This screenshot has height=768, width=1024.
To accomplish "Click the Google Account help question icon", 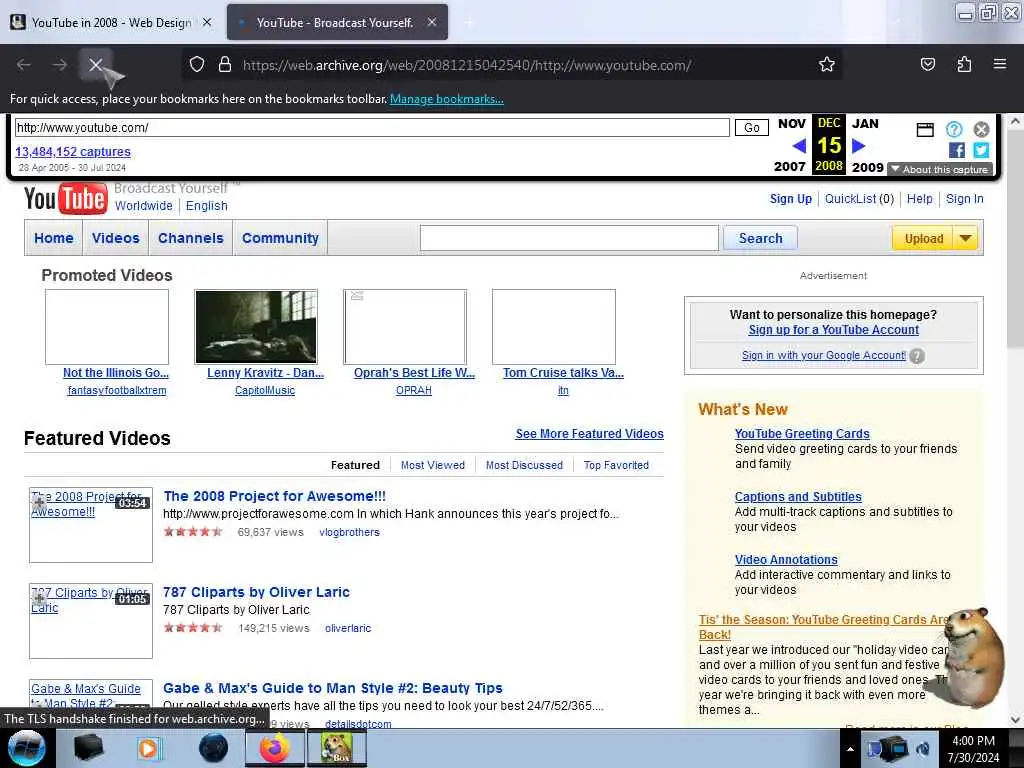I will tap(917, 356).
